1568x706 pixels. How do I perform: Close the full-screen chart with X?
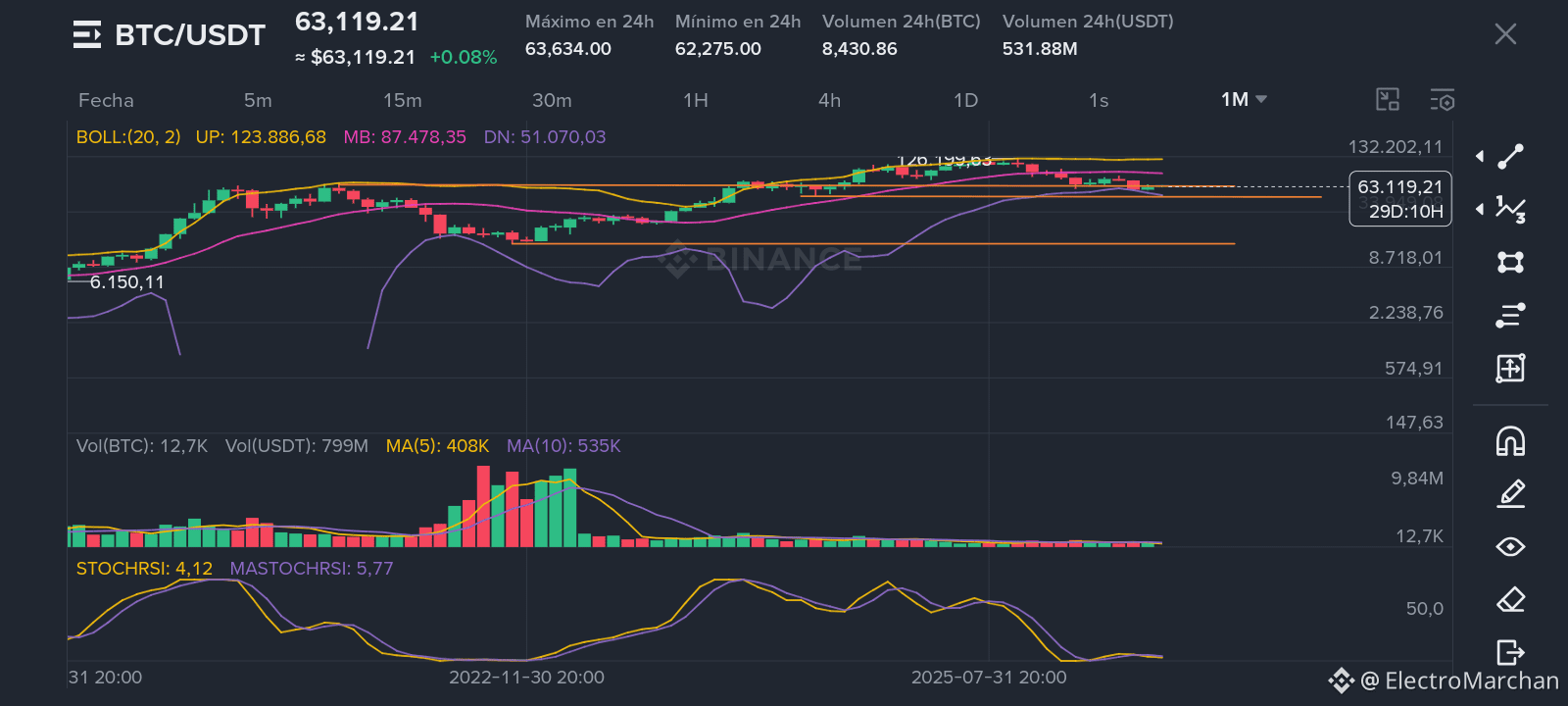tap(1505, 34)
